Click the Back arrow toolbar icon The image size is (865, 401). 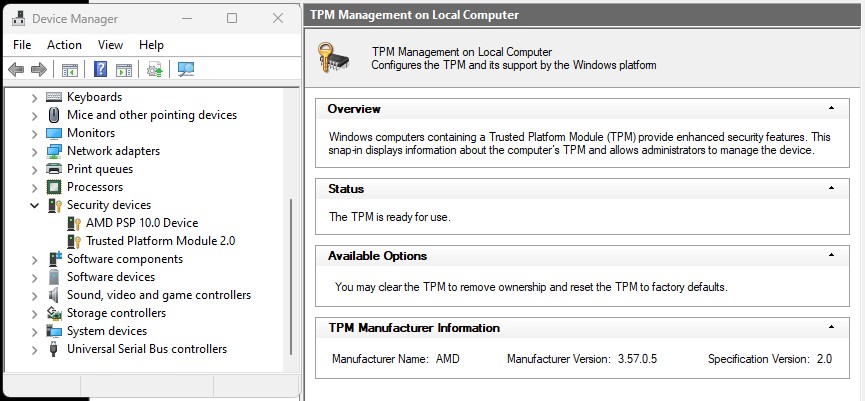(x=16, y=69)
